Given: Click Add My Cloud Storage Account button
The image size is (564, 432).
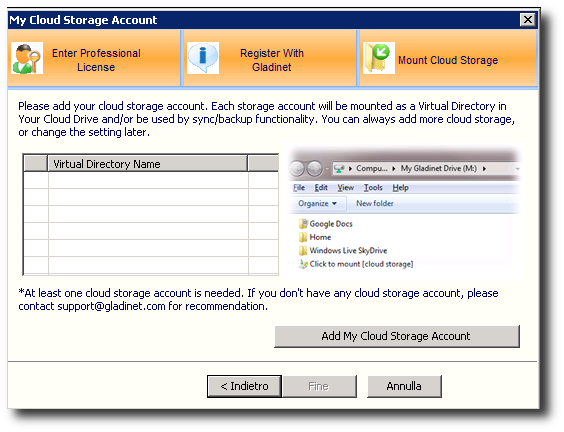Looking at the screenshot, I should (397, 336).
